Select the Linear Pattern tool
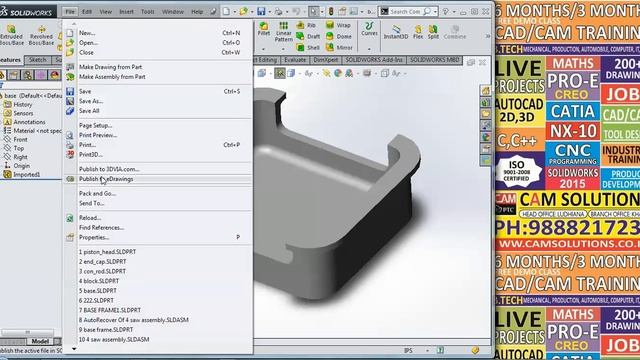Viewport: 640px width, 360px height. pyautogui.click(x=284, y=32)
